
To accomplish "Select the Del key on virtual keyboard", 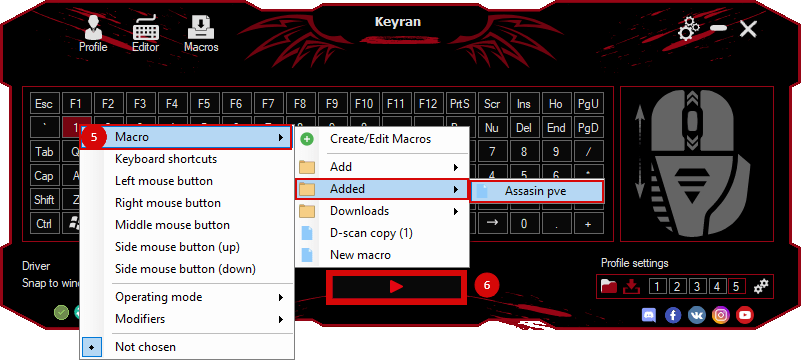I will click(x=524, y=127).
